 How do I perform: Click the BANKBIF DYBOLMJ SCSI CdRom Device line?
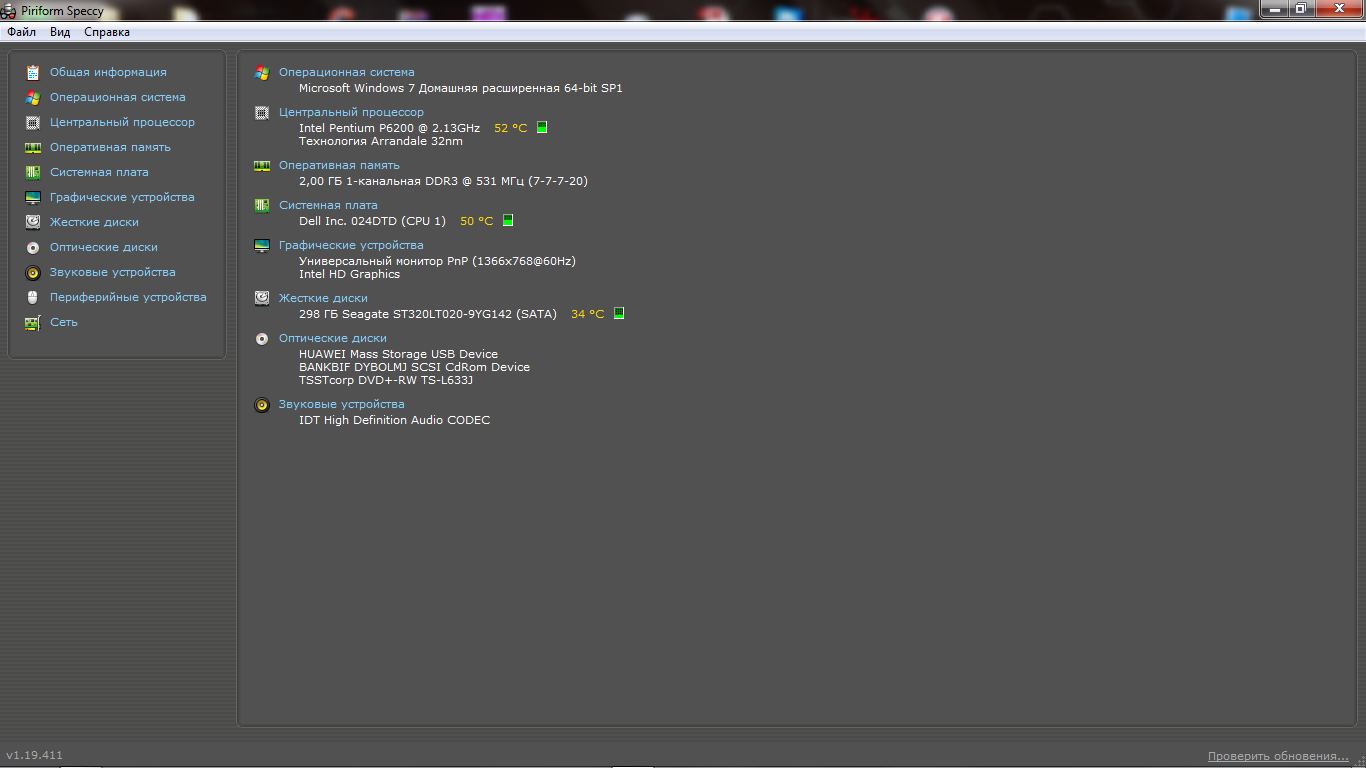414,367
